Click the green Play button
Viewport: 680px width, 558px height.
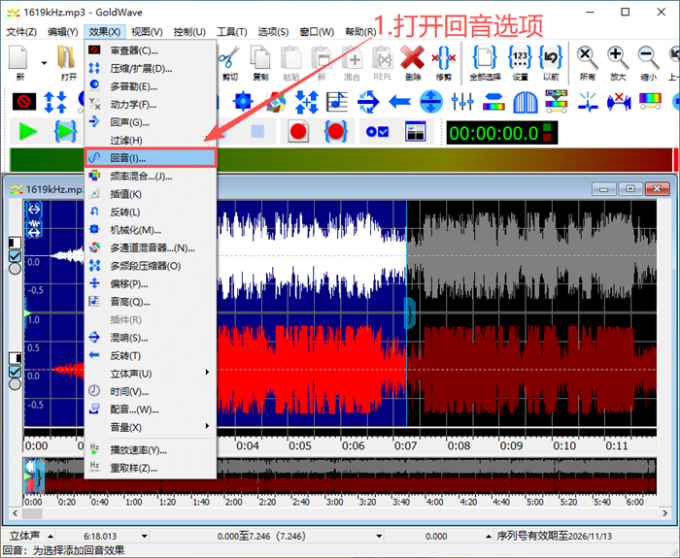pyautogui.click(x=28, y=131)
